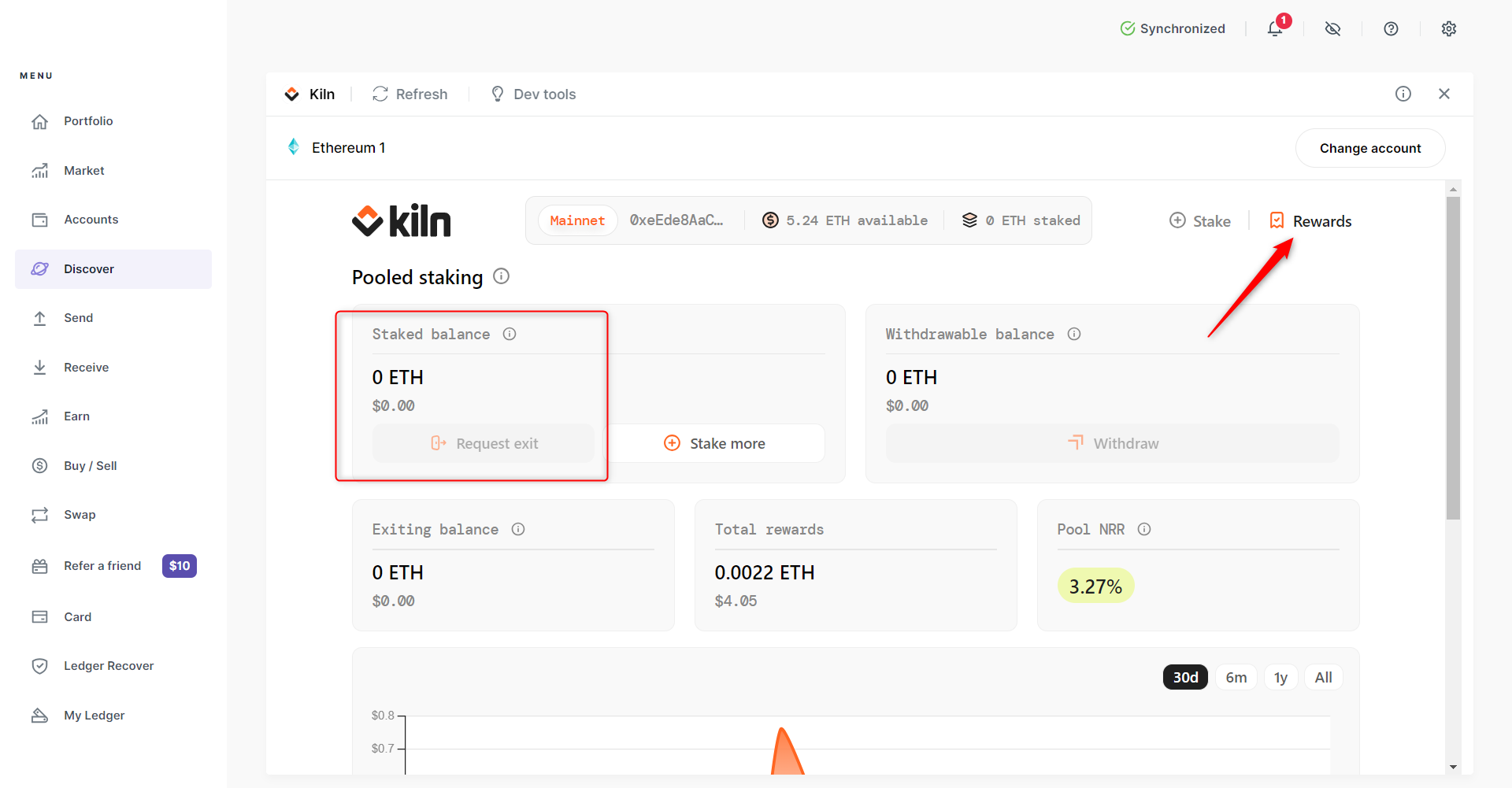Open the Send menu item
This screenshot has height=788, width=1512.
113,318
